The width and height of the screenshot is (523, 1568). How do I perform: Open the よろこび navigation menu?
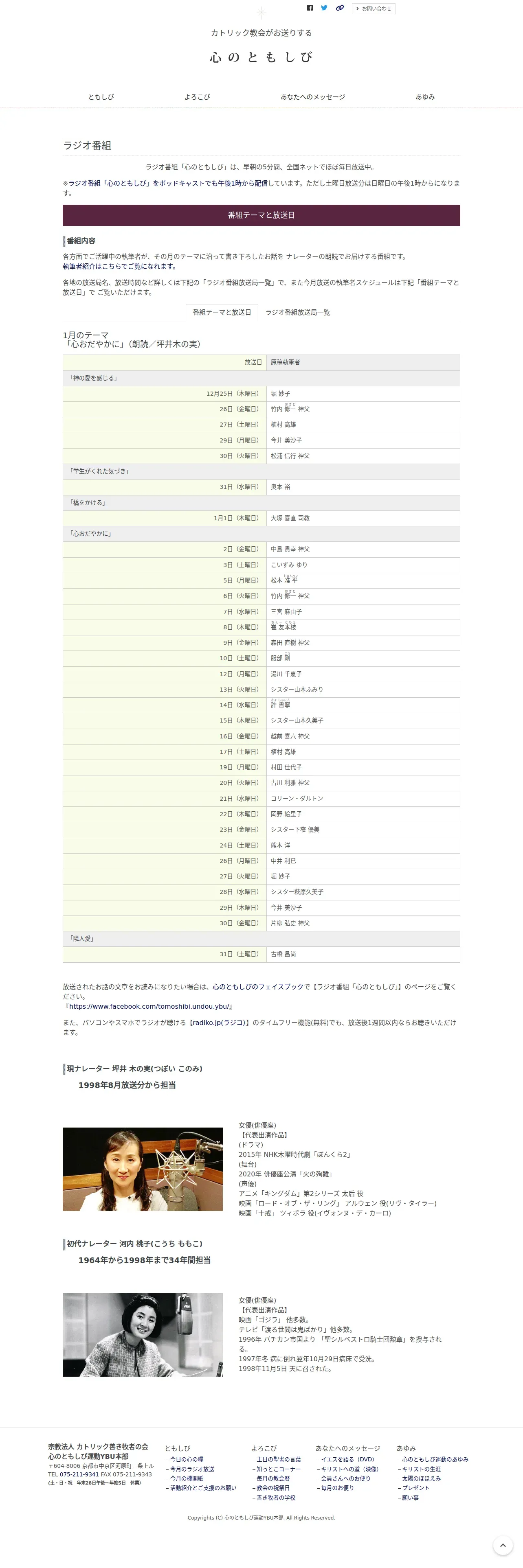[x=197, y=97]
